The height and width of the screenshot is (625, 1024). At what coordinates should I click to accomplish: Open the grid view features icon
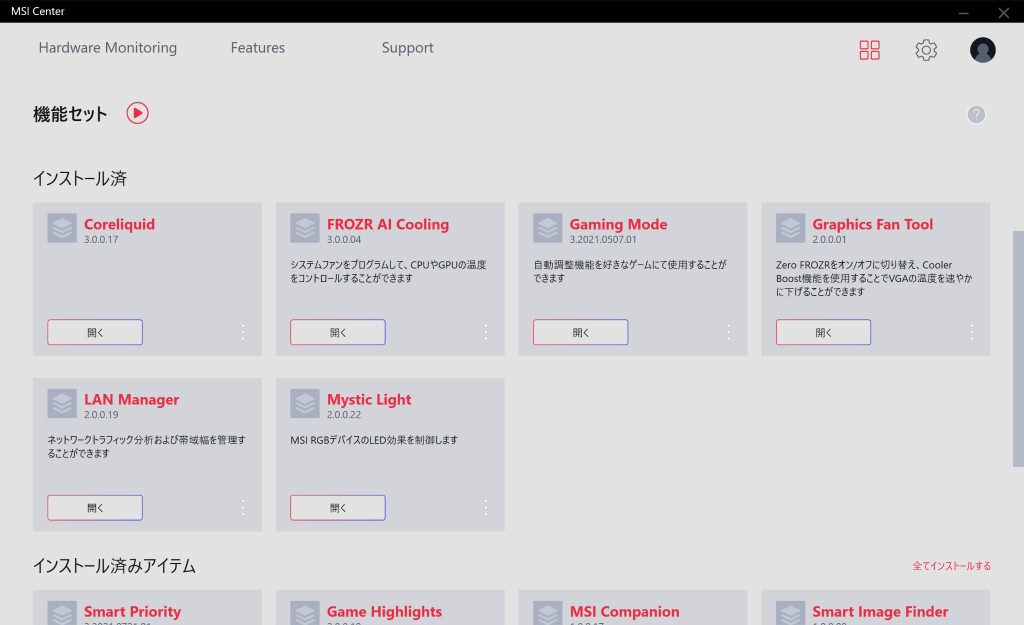tap(869, 50)
